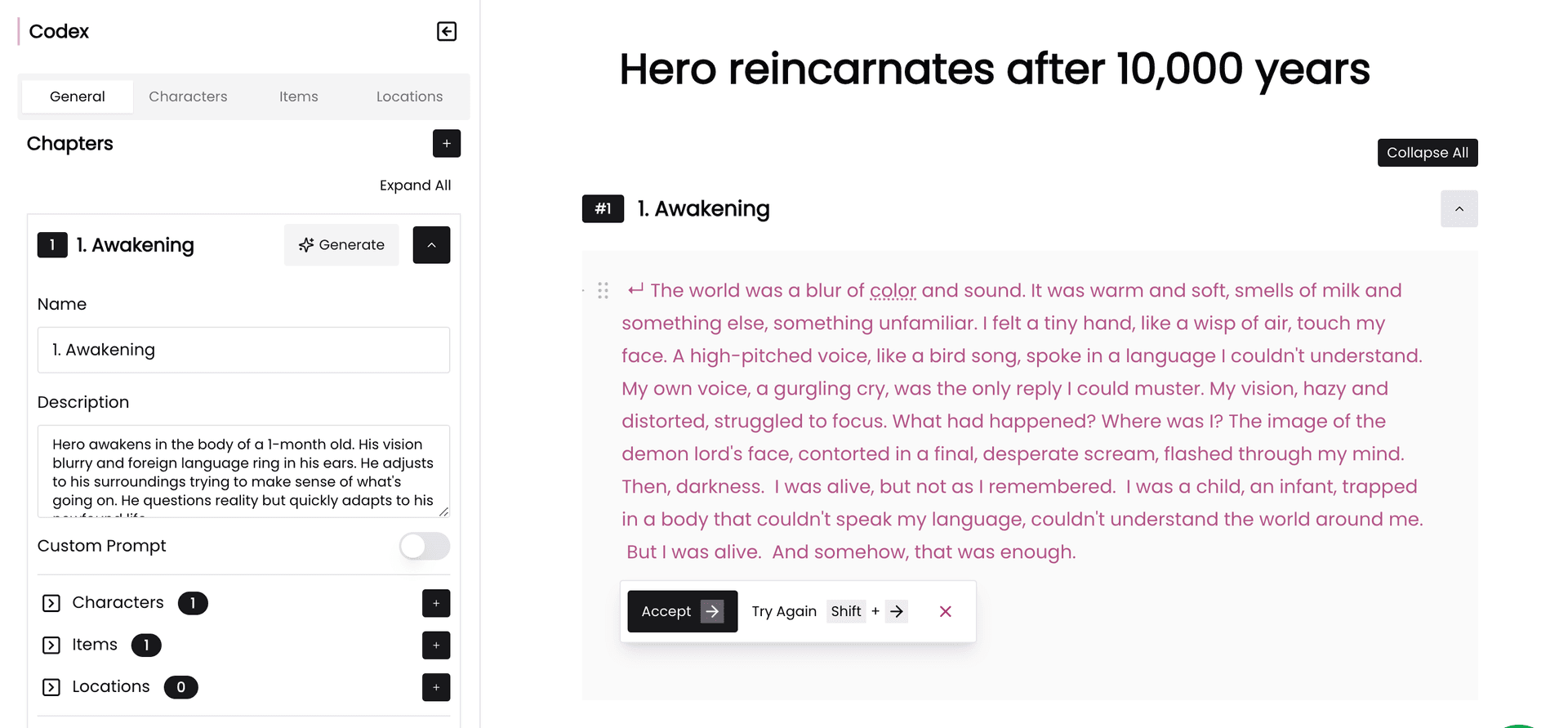Click the chapter Name input field
1568x728 pixels.
point(243,350)
